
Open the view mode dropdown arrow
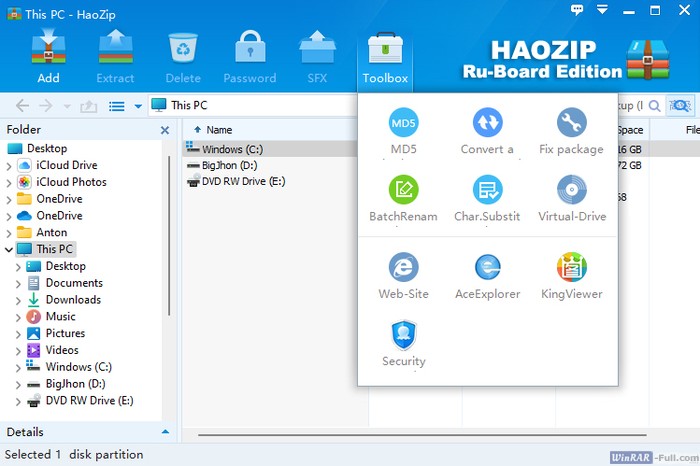[x=138, y=105]
